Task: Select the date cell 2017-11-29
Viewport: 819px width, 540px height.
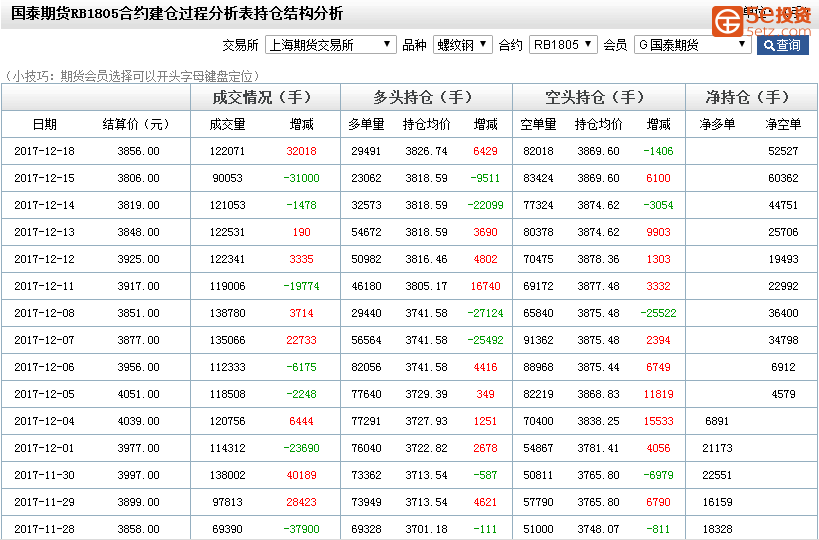Action: coord(44,502)
